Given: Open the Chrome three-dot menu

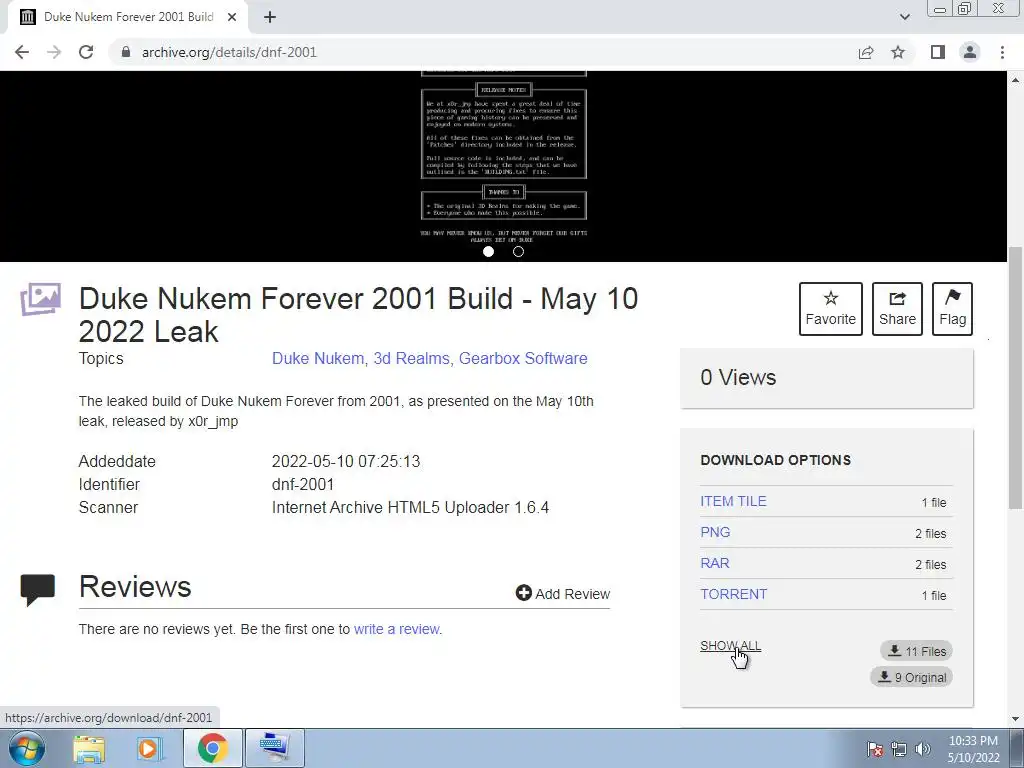Looking at the screenshot, I should (1002, 52).
